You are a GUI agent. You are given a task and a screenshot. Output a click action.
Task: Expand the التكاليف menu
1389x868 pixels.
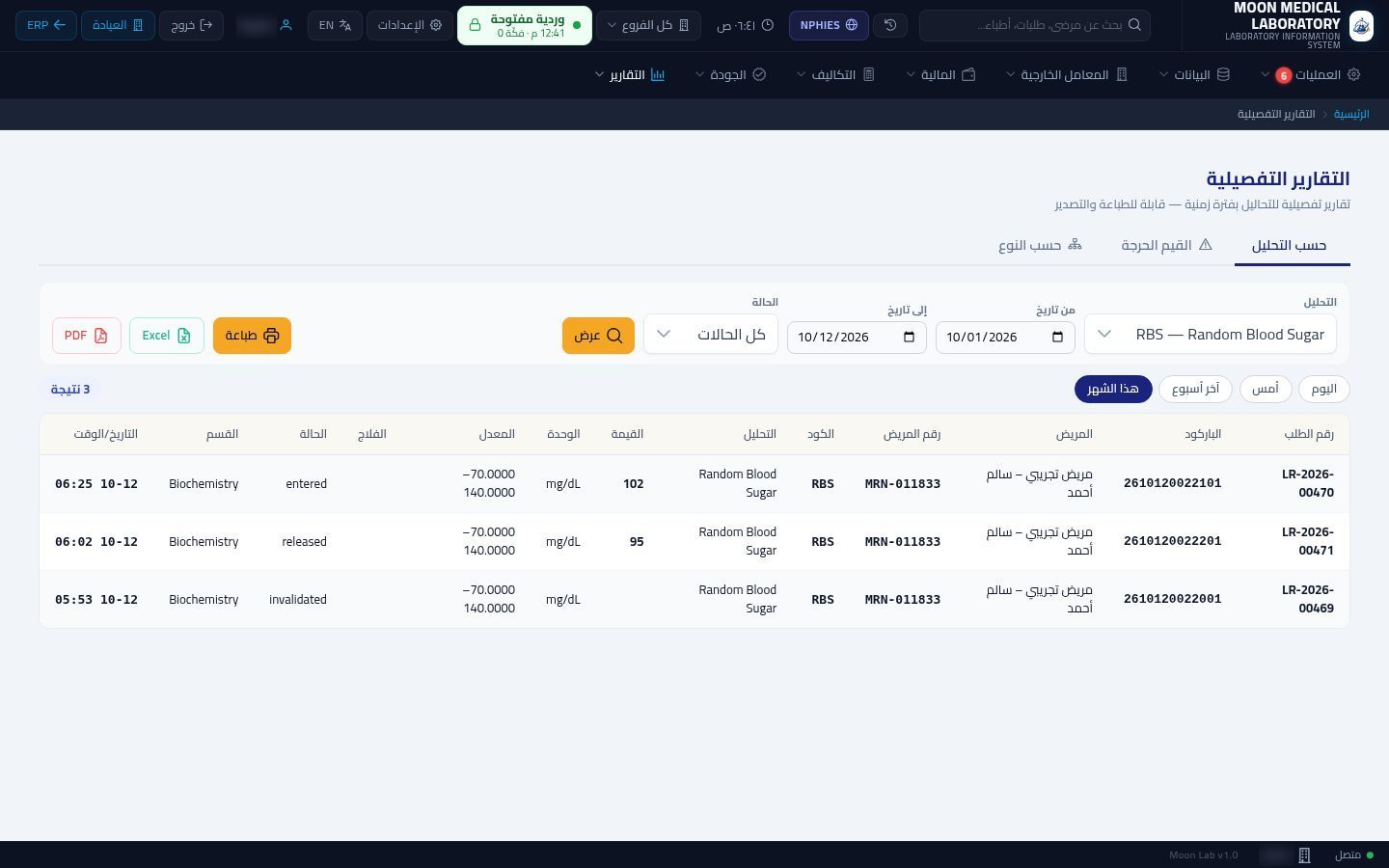[x=835, y=74]
